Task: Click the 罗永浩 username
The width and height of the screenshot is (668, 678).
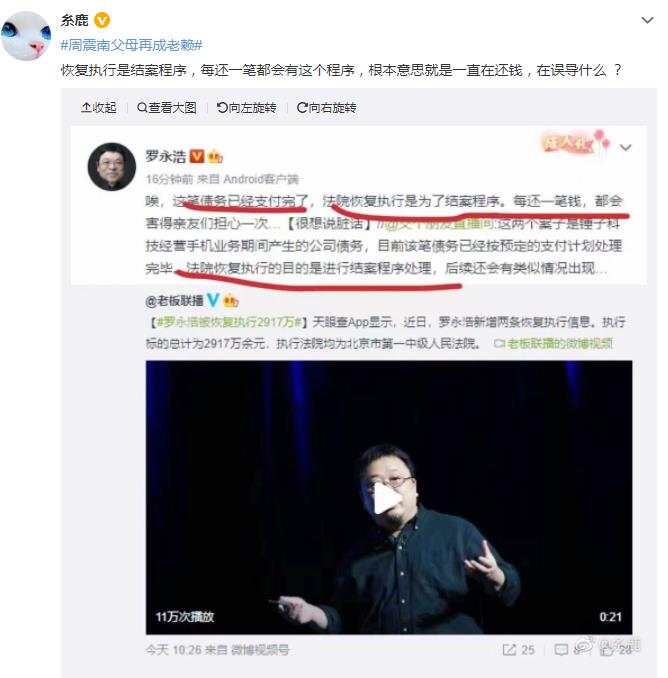Action: (166, 156)
